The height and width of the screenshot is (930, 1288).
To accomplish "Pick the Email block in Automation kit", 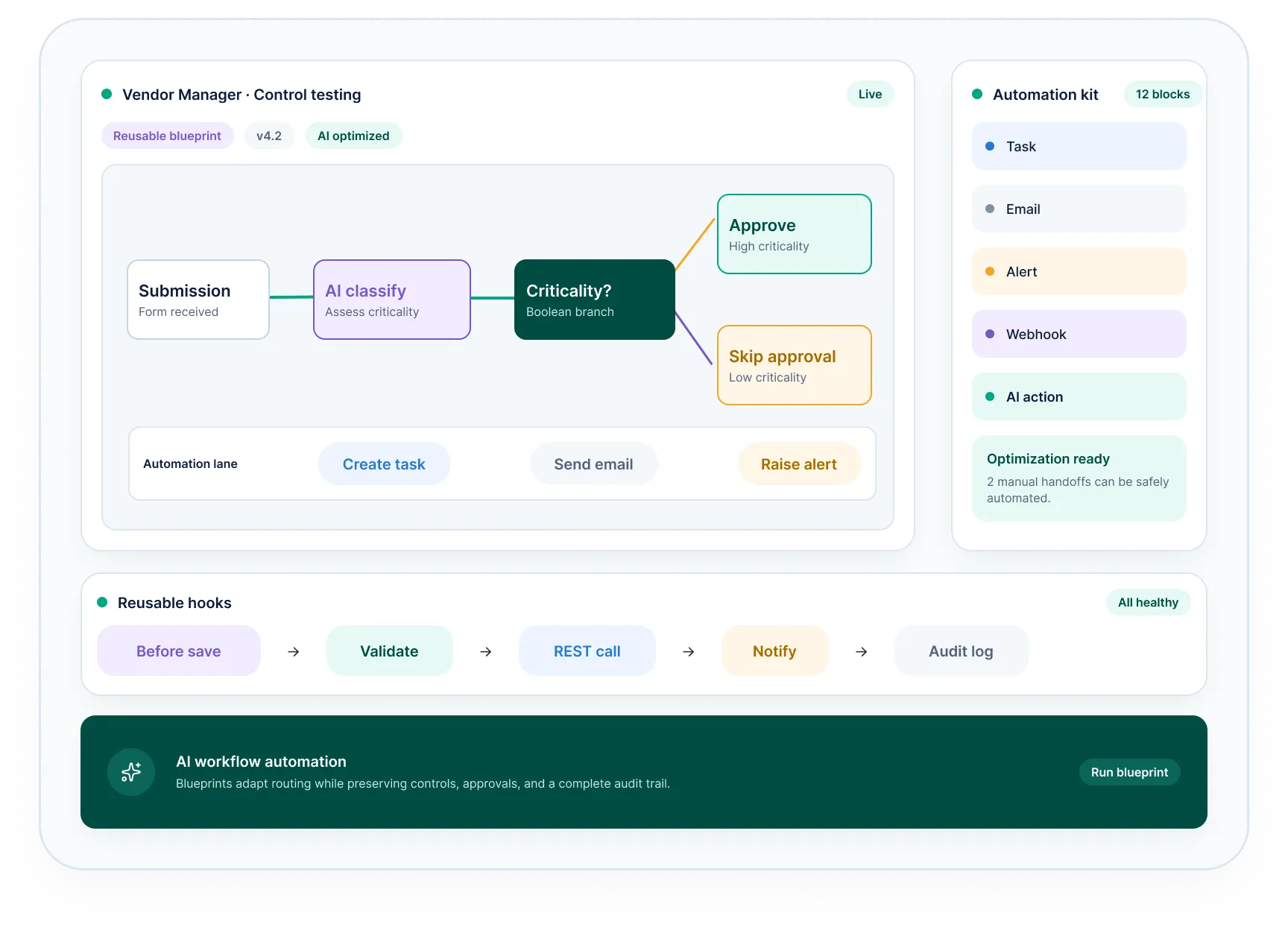I will (1079, 209).
